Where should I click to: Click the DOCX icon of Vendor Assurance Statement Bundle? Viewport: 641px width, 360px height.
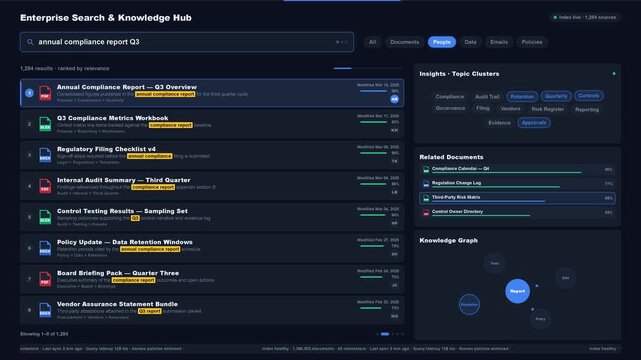[45, 310]
